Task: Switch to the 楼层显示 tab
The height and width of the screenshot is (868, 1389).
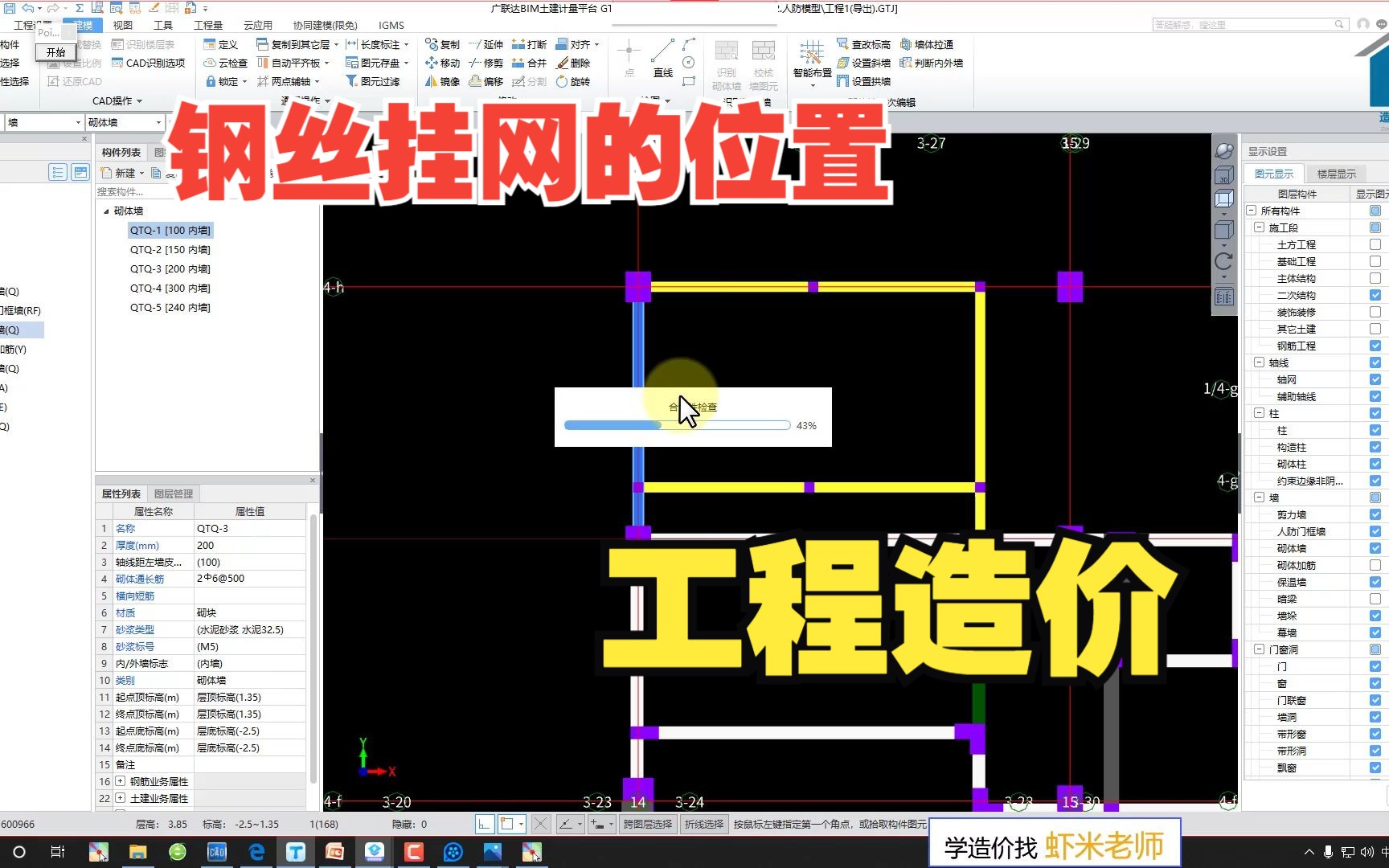Action: tap(1336, 174)
